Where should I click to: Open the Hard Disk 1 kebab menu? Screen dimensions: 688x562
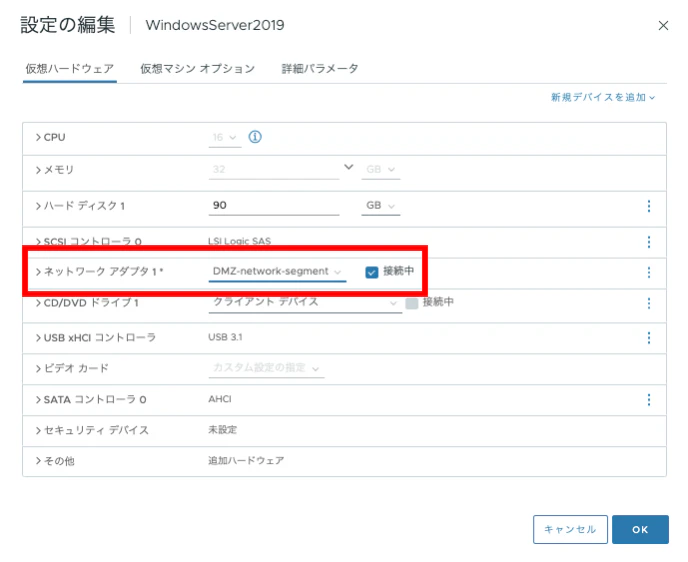tap(649, 206)
